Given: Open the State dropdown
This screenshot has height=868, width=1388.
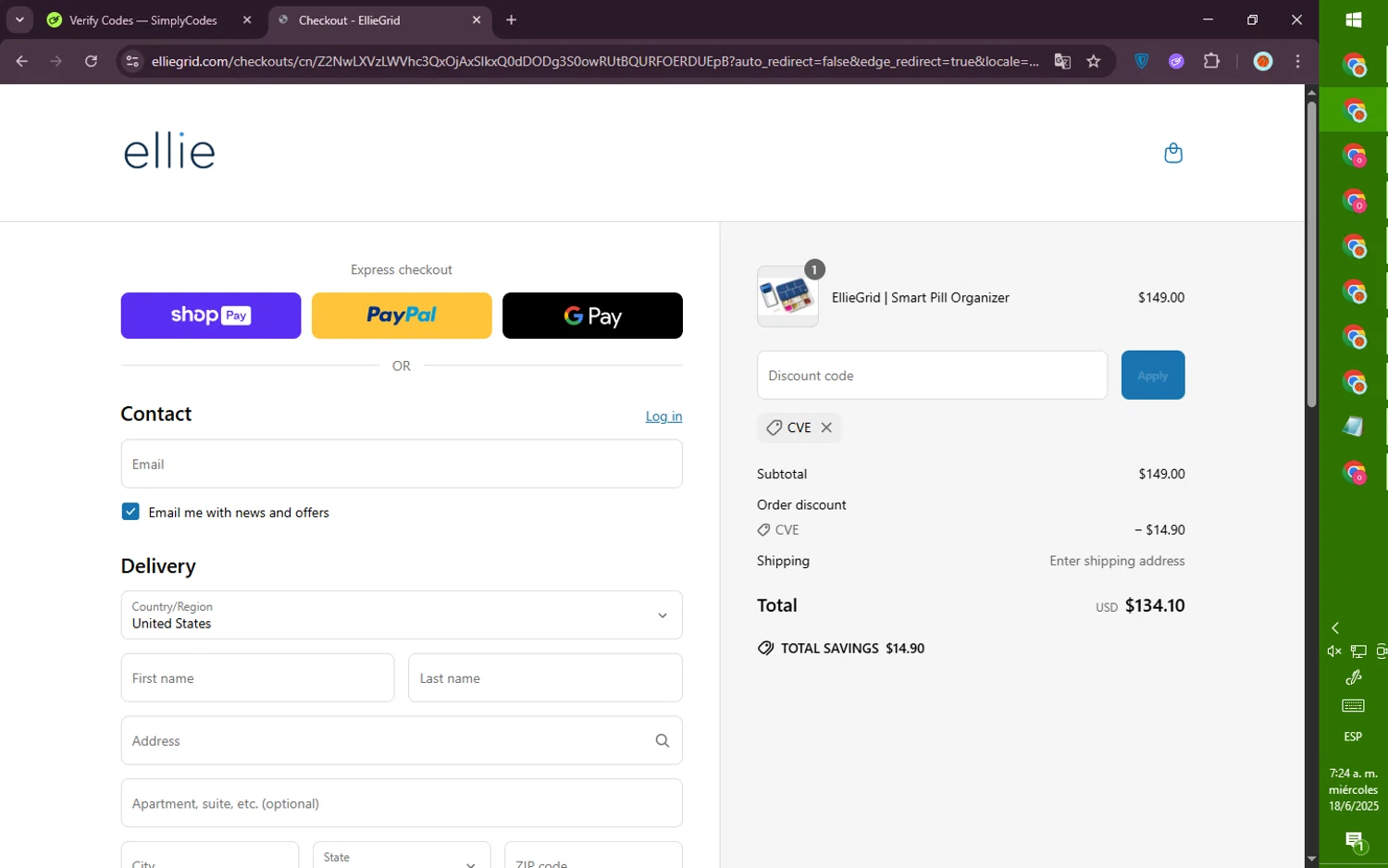Looking at the screenshot, I should point(402,857).
